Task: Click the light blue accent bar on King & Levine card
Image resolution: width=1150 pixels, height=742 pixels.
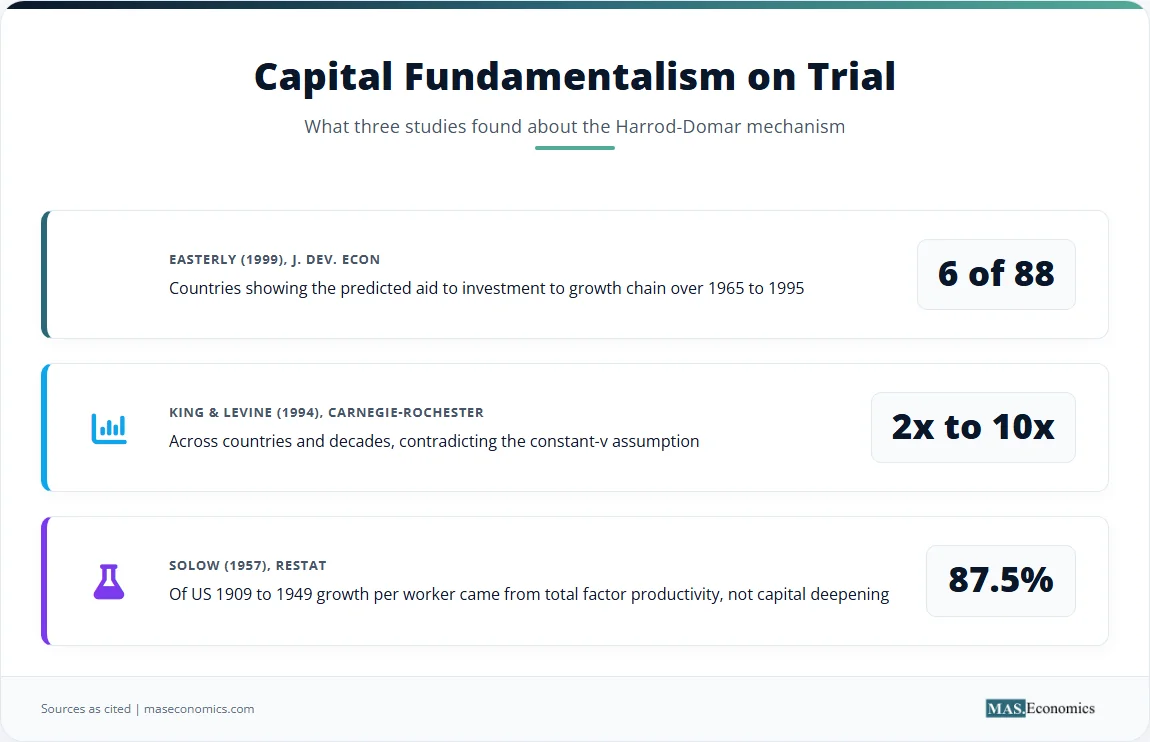Action: tap(45, 427)
